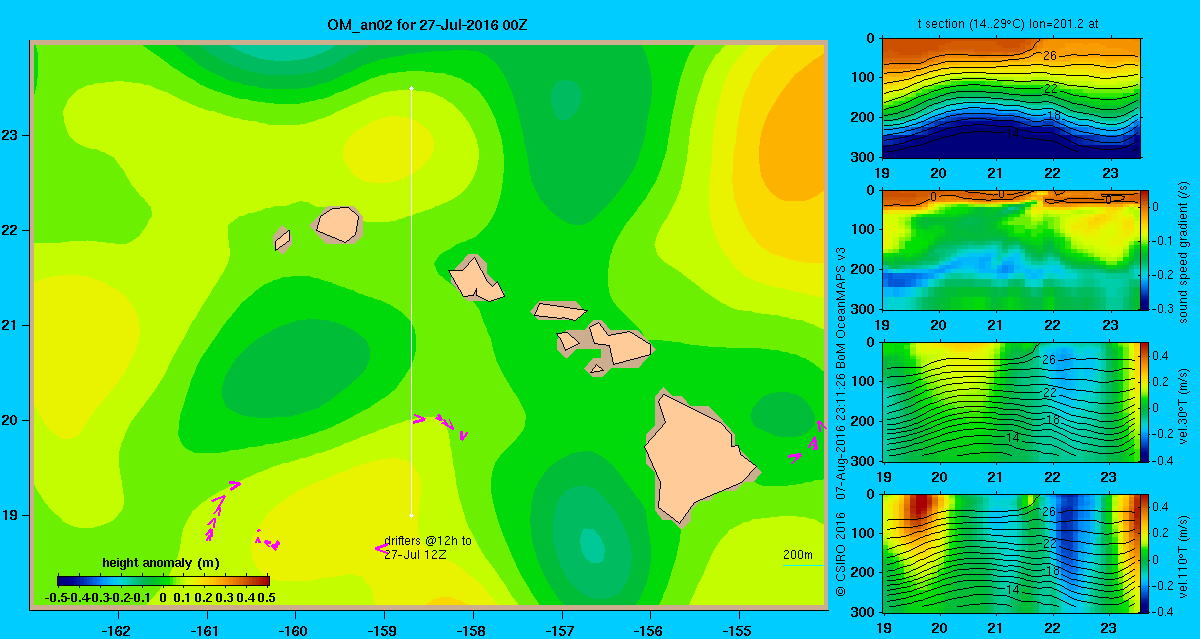Click the '200m' scale label

click(797, 555)
